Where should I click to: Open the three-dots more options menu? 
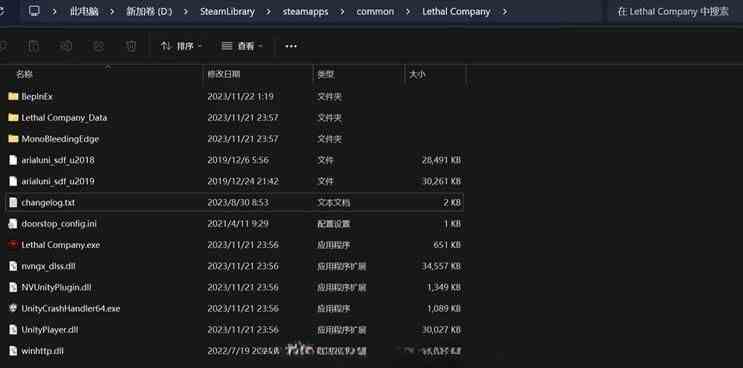(x=291, y=46)
